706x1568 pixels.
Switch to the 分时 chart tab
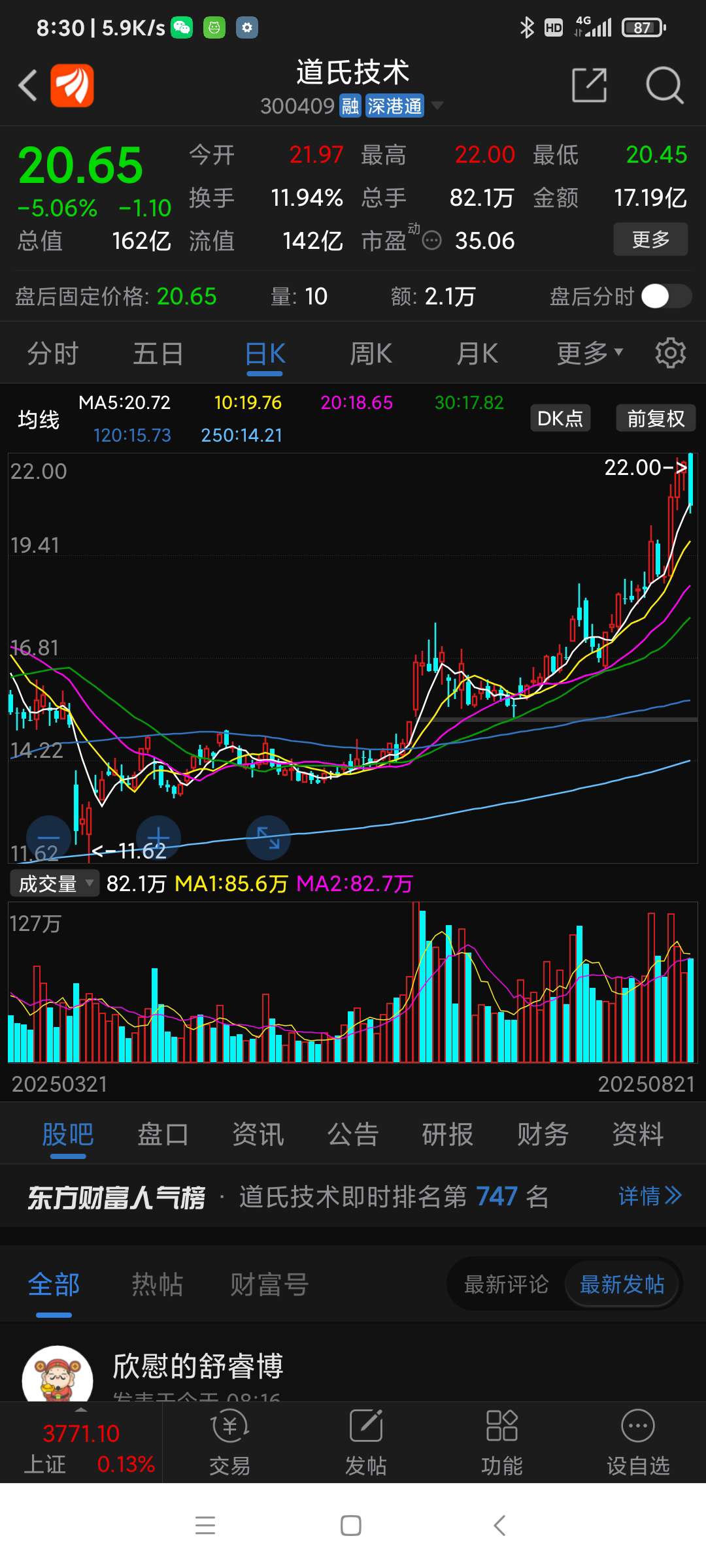53,354
